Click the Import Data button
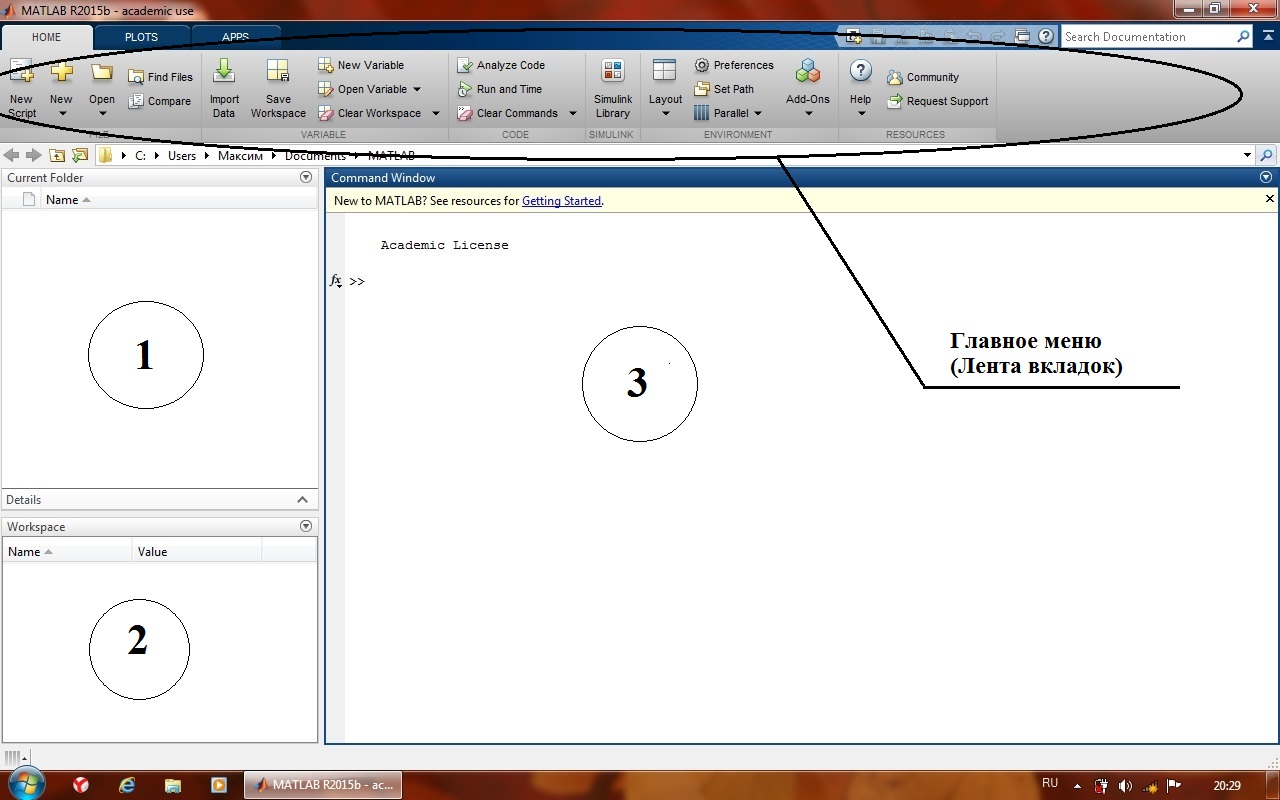Viewport: 1280px width, 800px height. click(224, 88)
